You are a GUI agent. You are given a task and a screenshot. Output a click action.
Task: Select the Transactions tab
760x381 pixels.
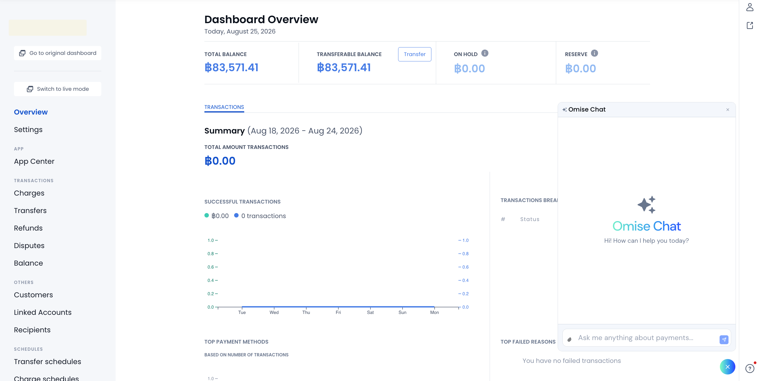coord(224,107)
